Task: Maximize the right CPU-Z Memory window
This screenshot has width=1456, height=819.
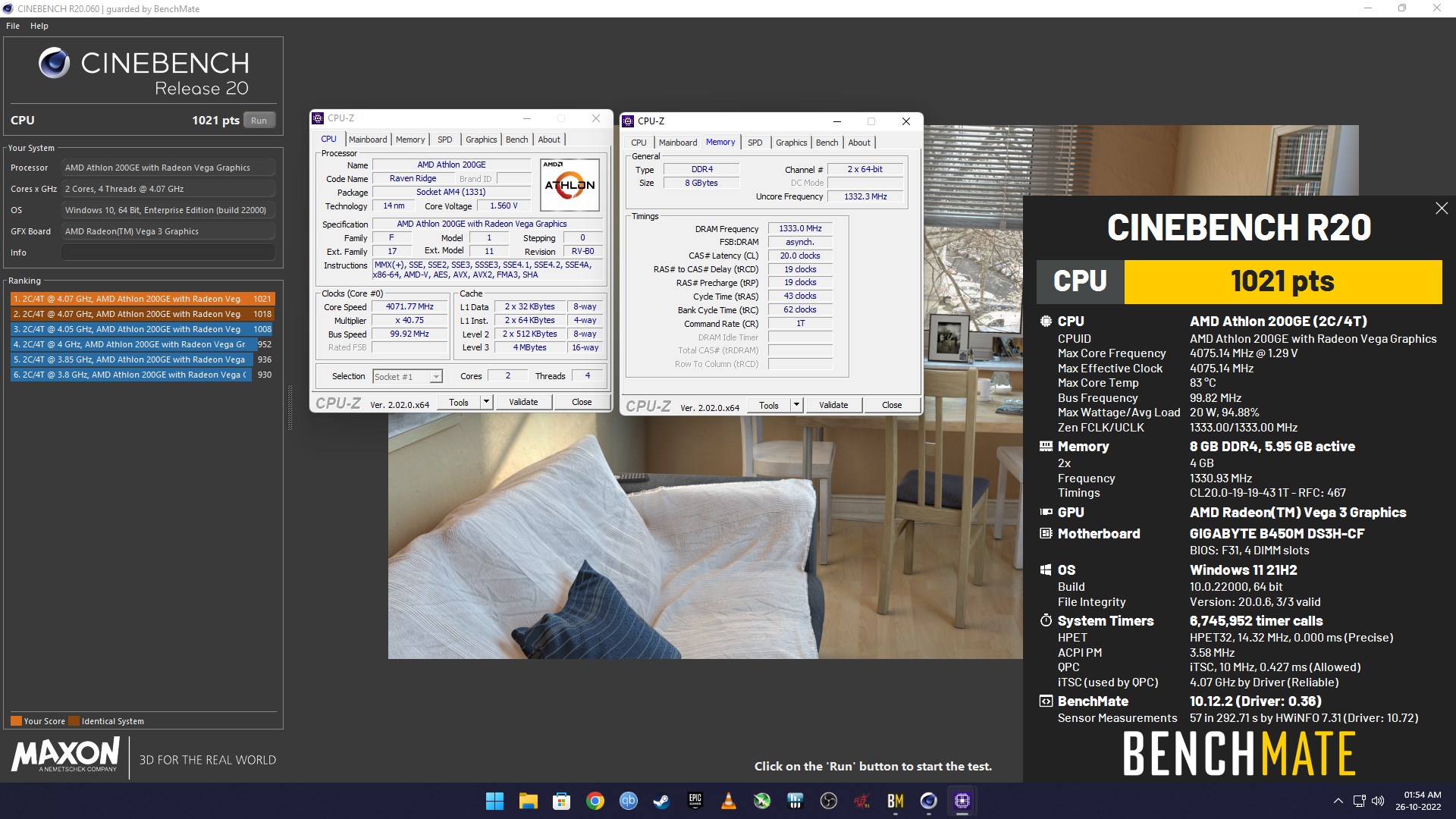Action: [x=871, y=121]
